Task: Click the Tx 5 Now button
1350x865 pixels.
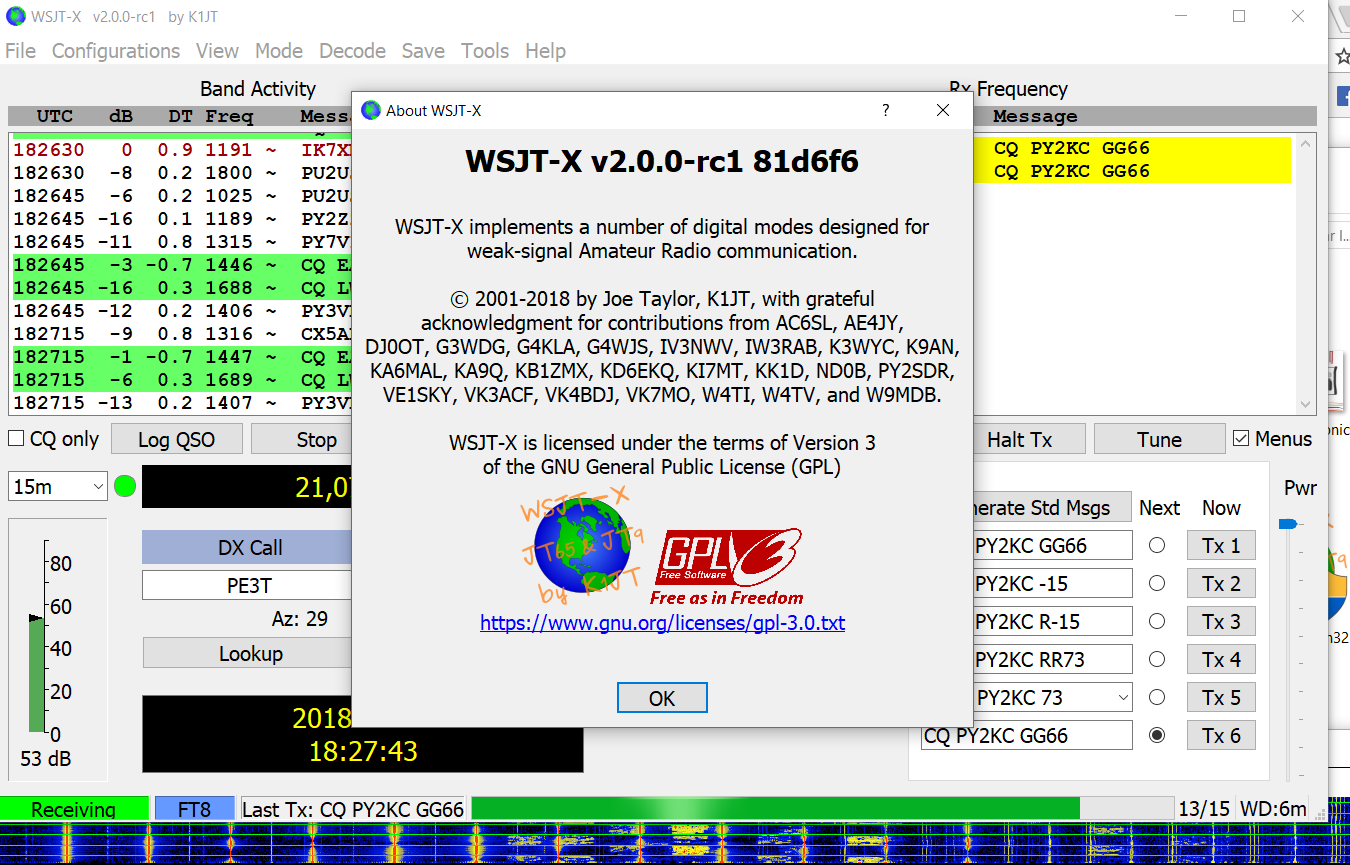Action: pos(1221,698)
